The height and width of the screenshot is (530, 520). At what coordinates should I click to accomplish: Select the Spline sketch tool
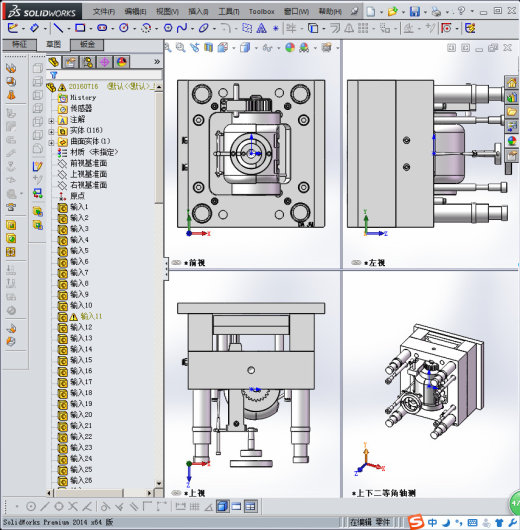[182, 28]
